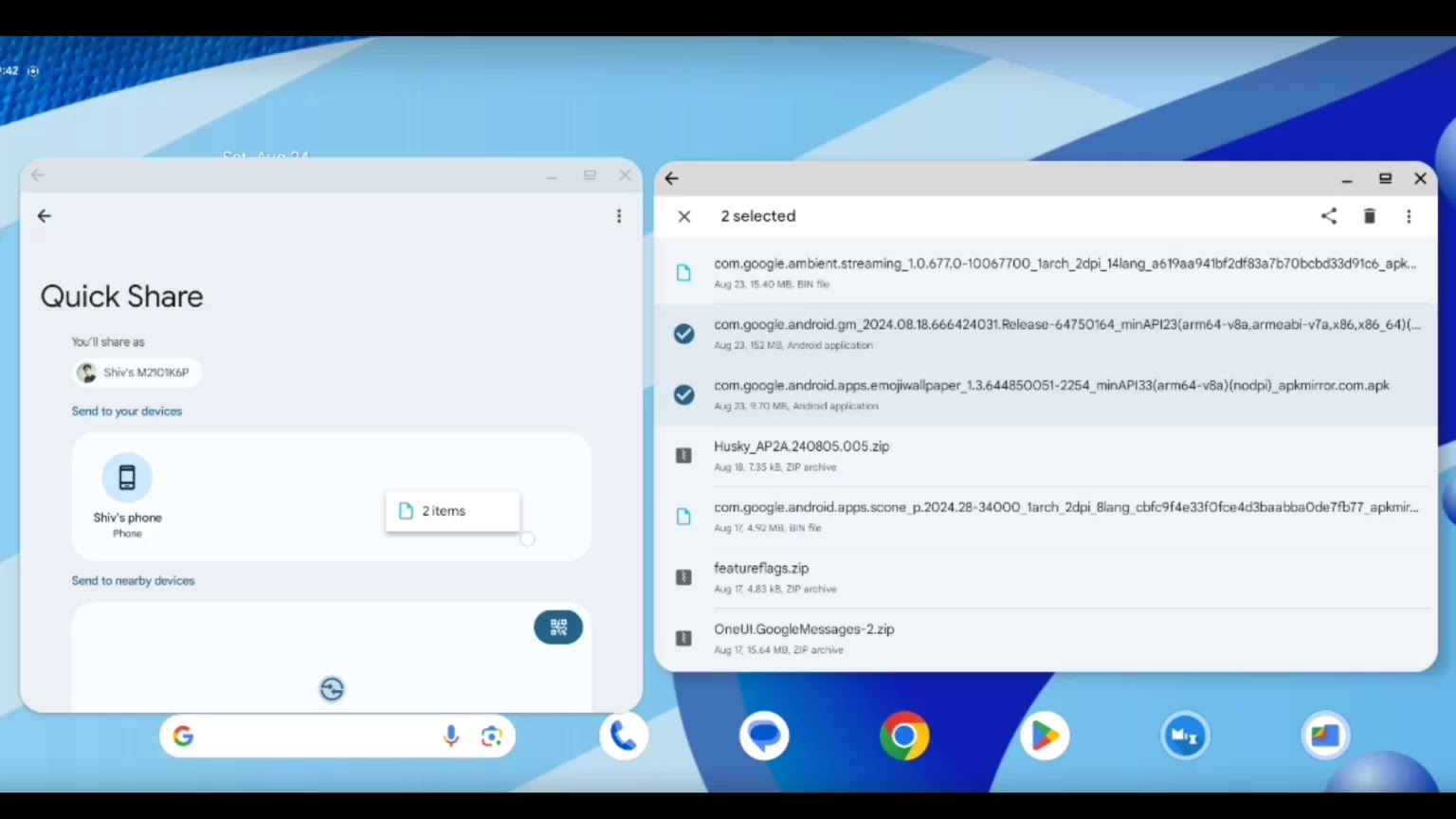Select com.google.android.apps.scone file name
The width and height of the screenshot is (1456, 819).
[1066, 507]
